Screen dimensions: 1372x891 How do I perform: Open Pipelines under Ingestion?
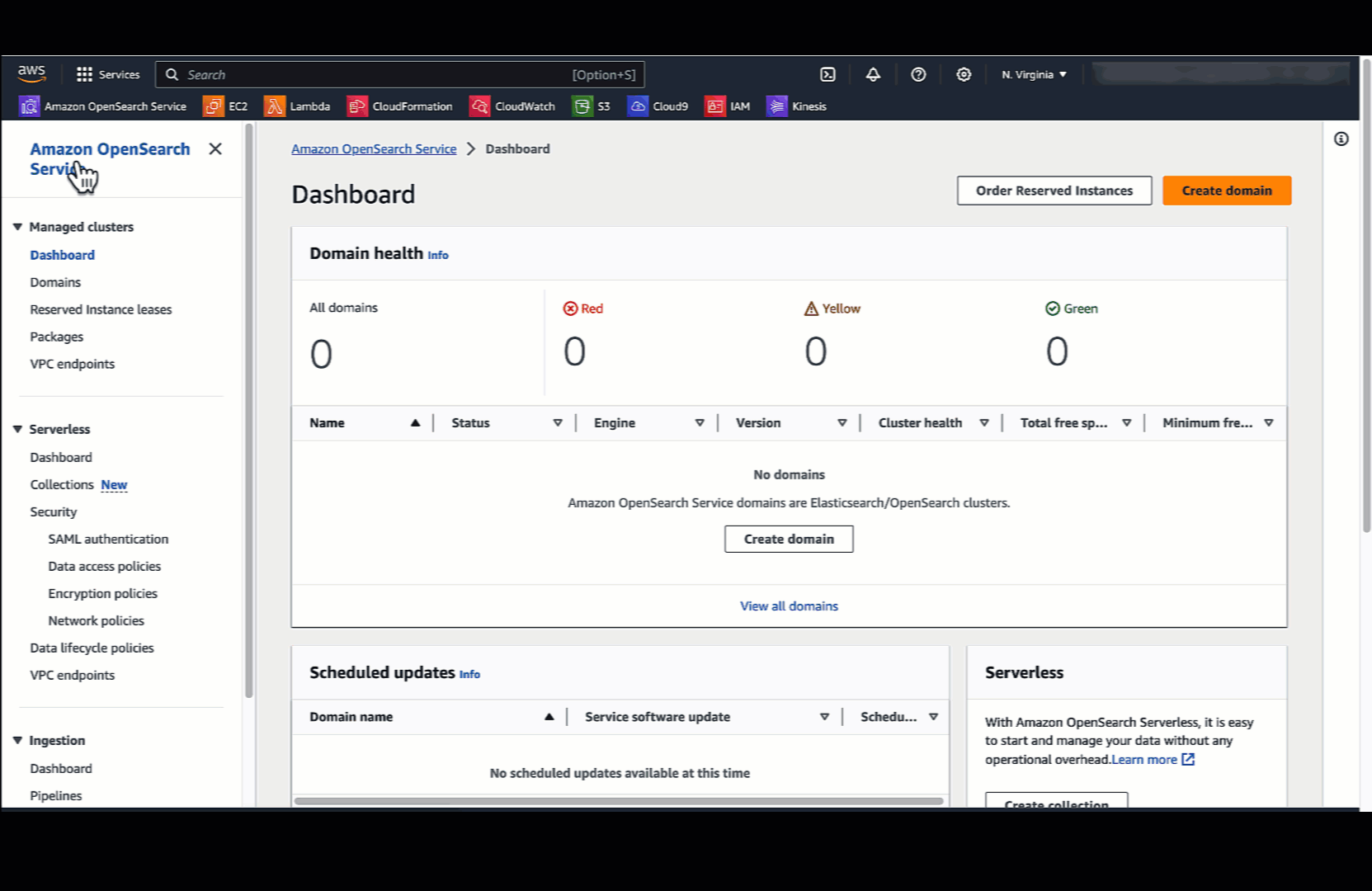pos(56,795)
